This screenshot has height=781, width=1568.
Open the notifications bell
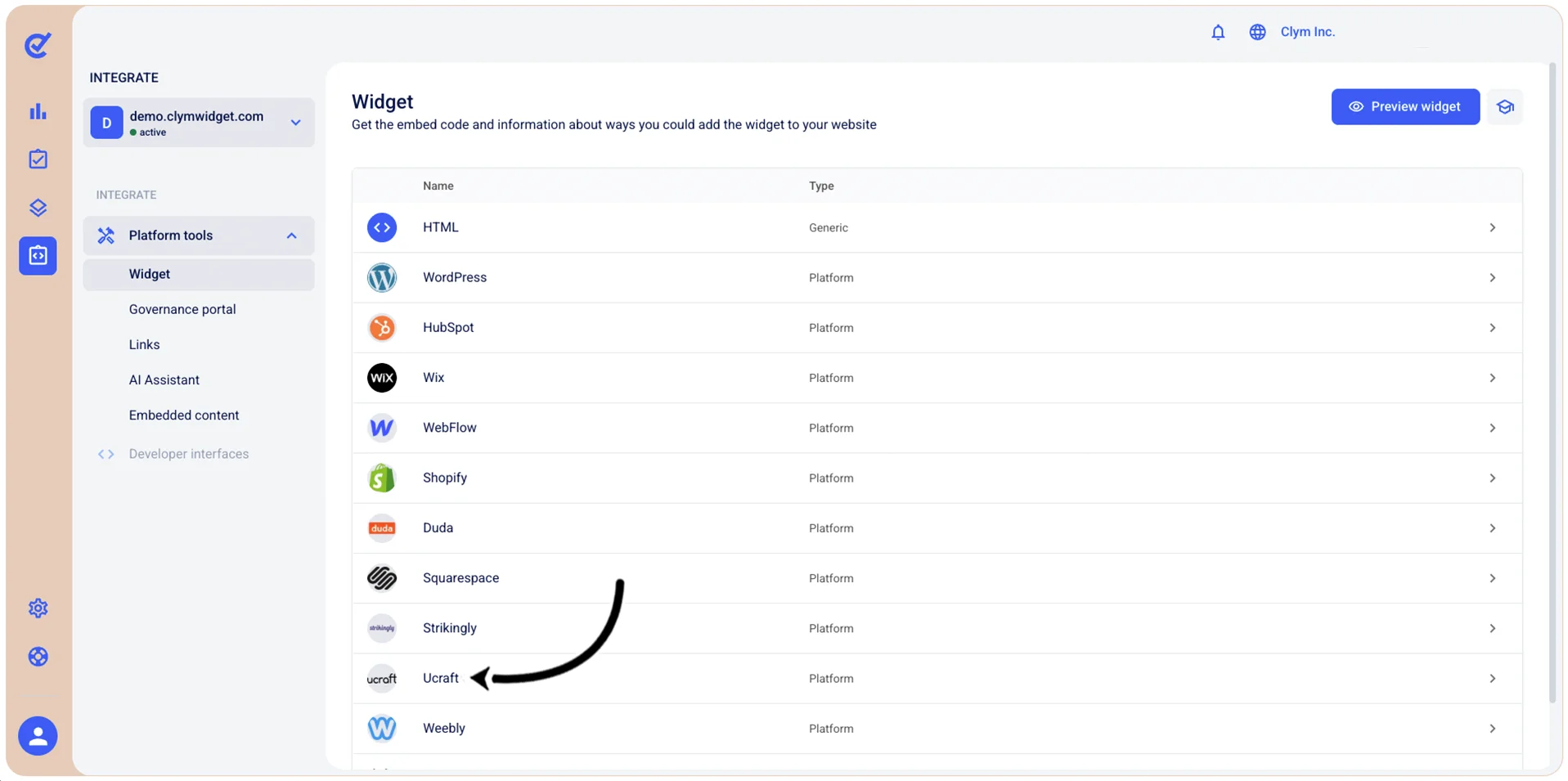point(1218,32)
